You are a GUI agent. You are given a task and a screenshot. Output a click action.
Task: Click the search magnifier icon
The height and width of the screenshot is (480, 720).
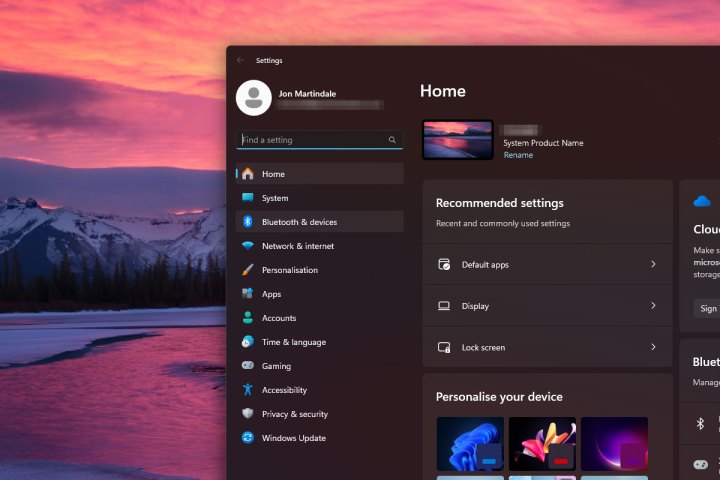pos(392,140)
